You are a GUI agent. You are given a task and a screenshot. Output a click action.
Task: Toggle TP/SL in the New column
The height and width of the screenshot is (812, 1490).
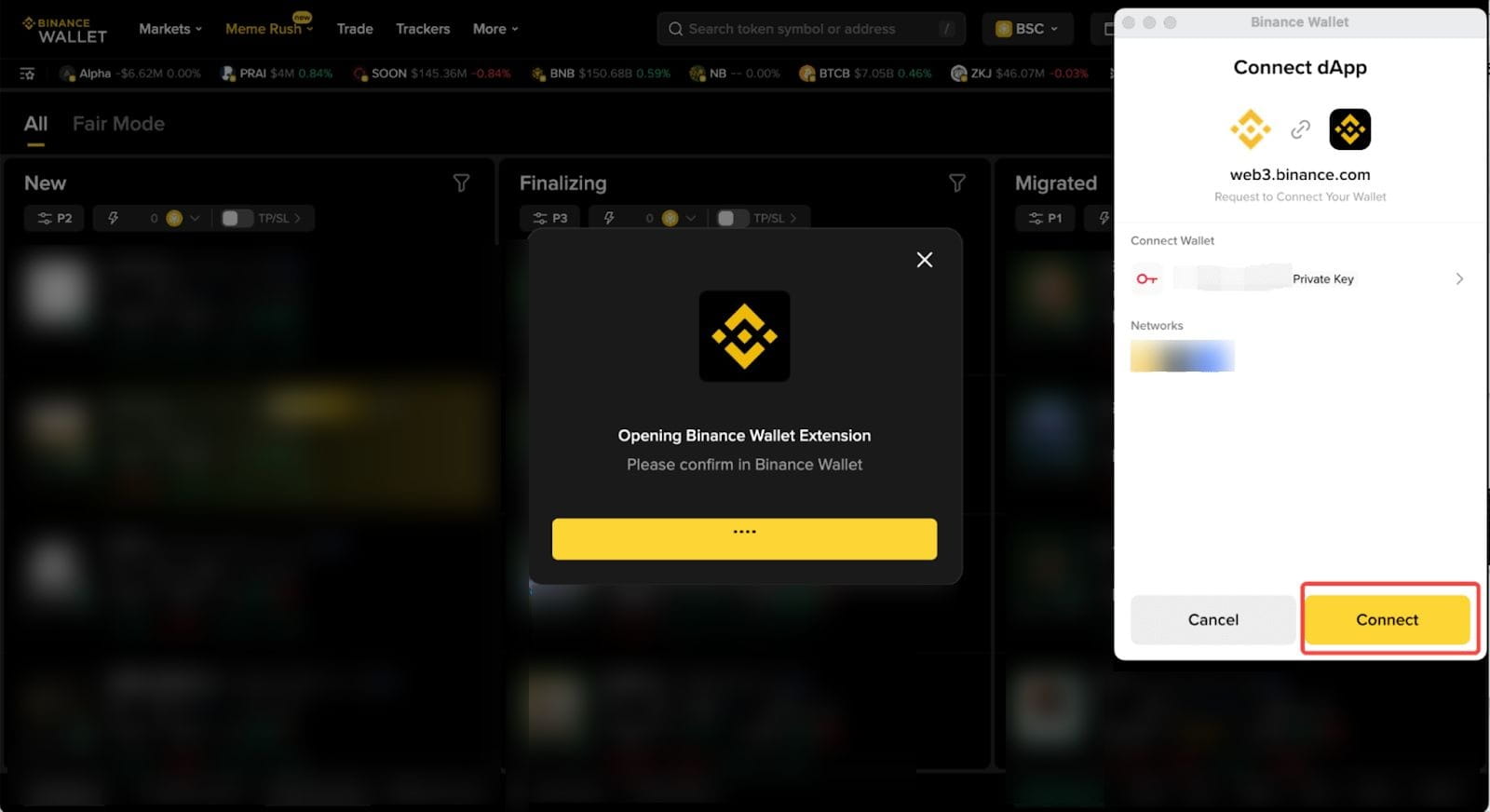coord(237,218)
